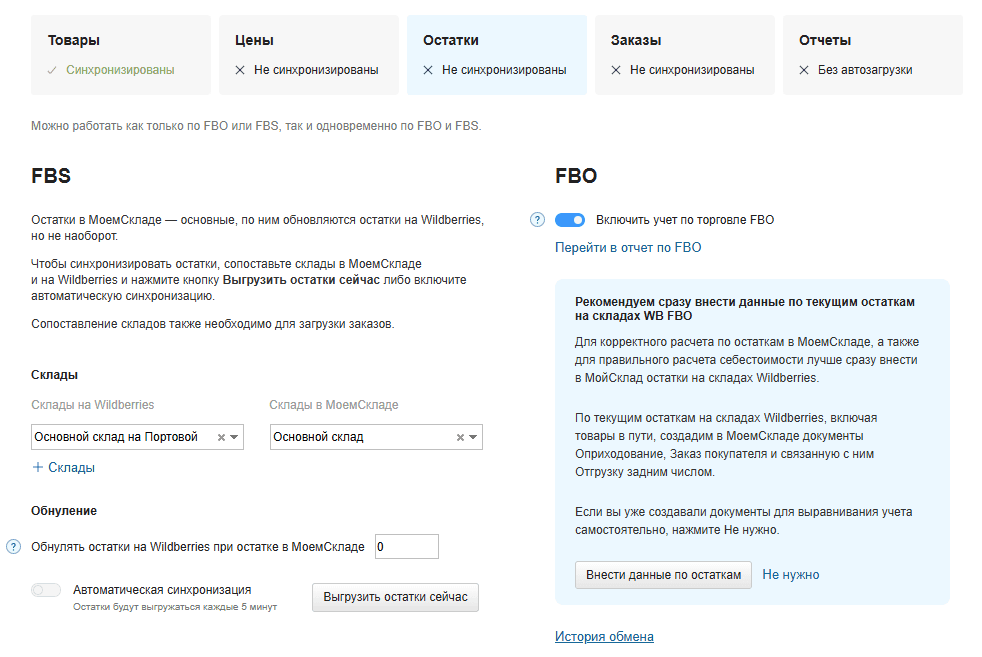Image resolution: width=982 pixels, height=657 pixels.
Task: Disable the FBO trade accounting toggle
Action: pos(570,220)
